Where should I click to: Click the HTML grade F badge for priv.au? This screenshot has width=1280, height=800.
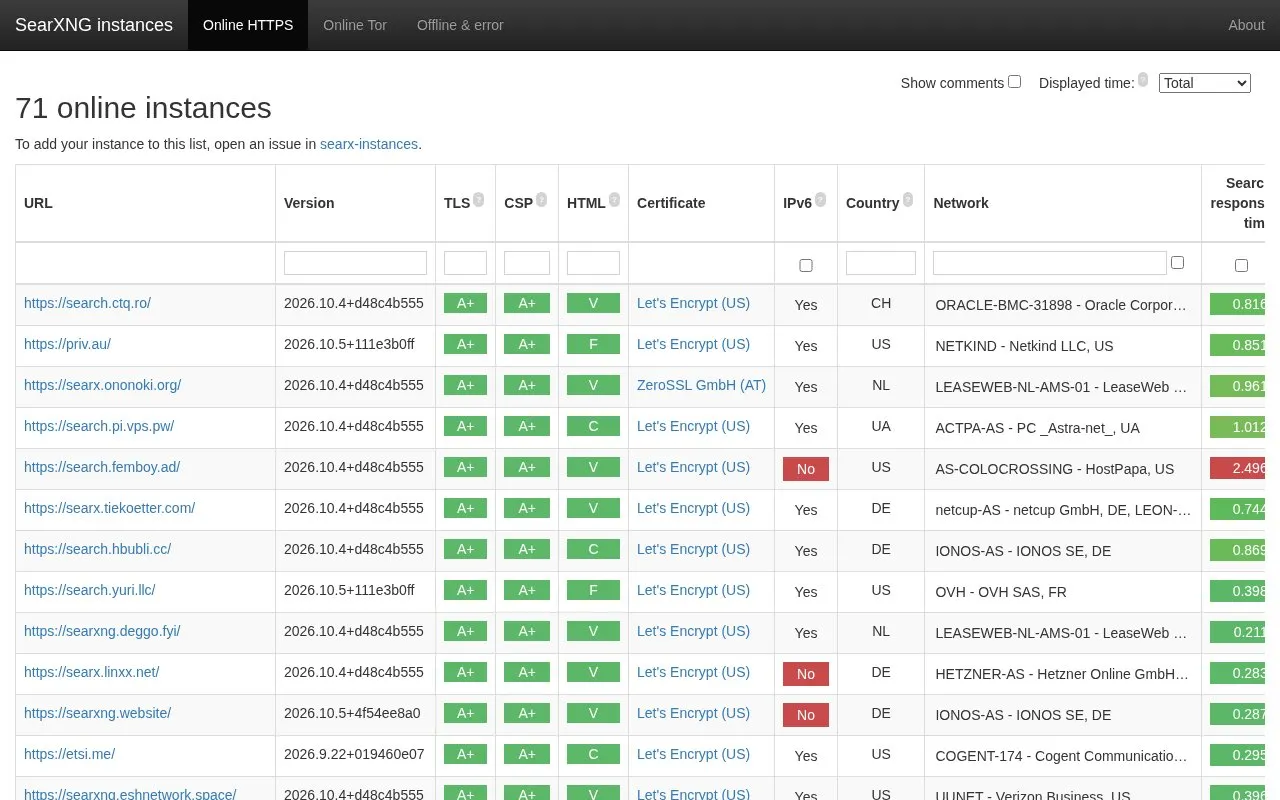593,344
